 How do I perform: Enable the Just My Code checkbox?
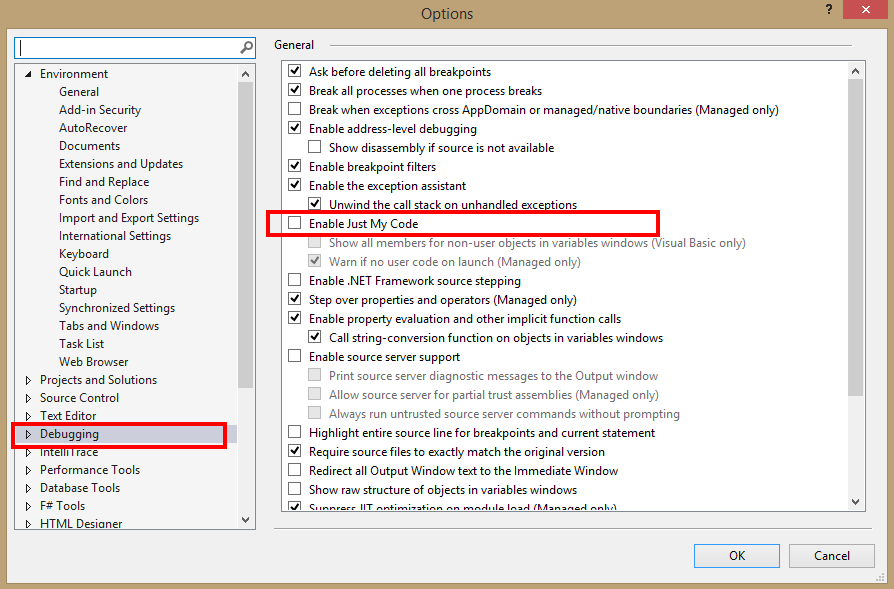tap(294, 223)
